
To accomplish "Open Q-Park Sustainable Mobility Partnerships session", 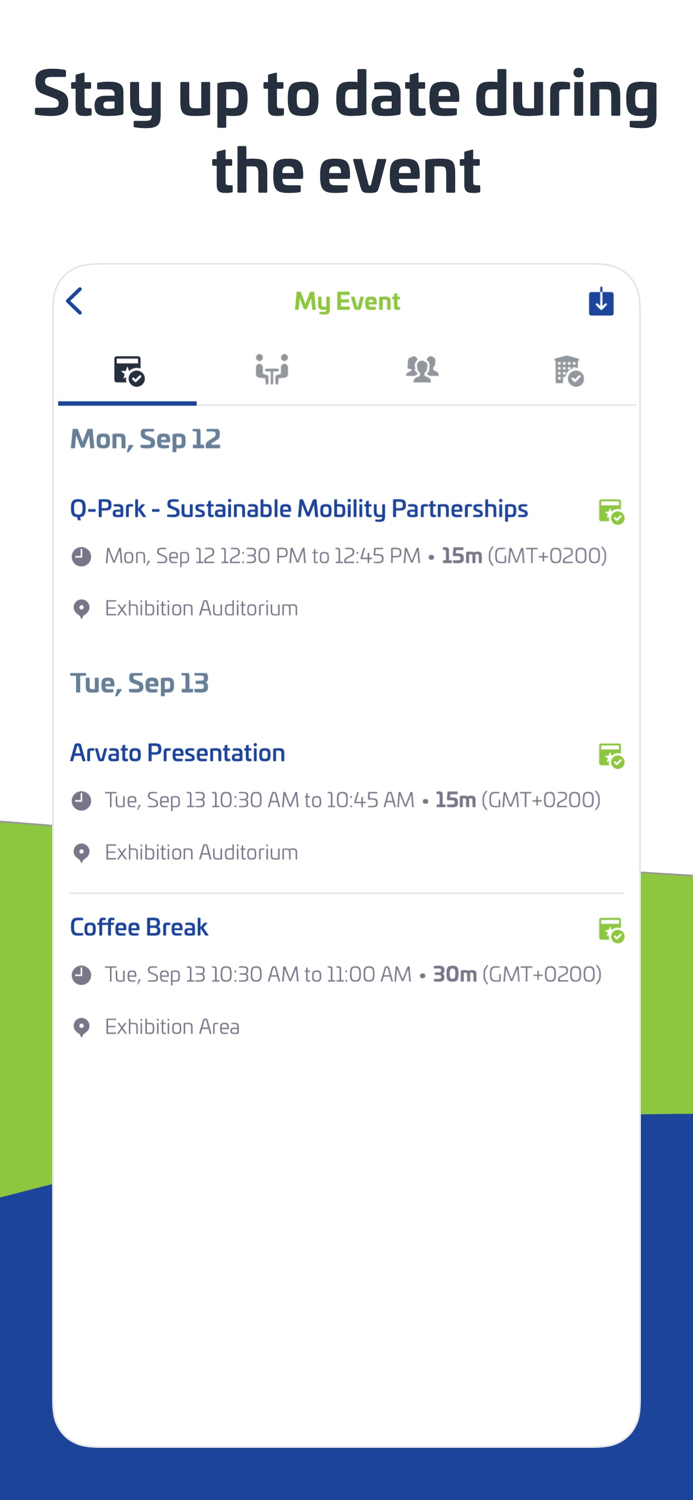I will [x=299, y=509].
